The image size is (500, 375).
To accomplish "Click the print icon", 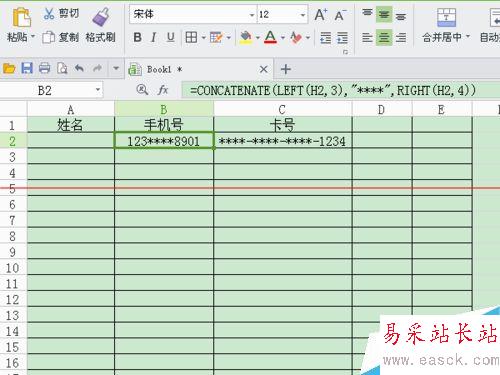I will point(44,69).
